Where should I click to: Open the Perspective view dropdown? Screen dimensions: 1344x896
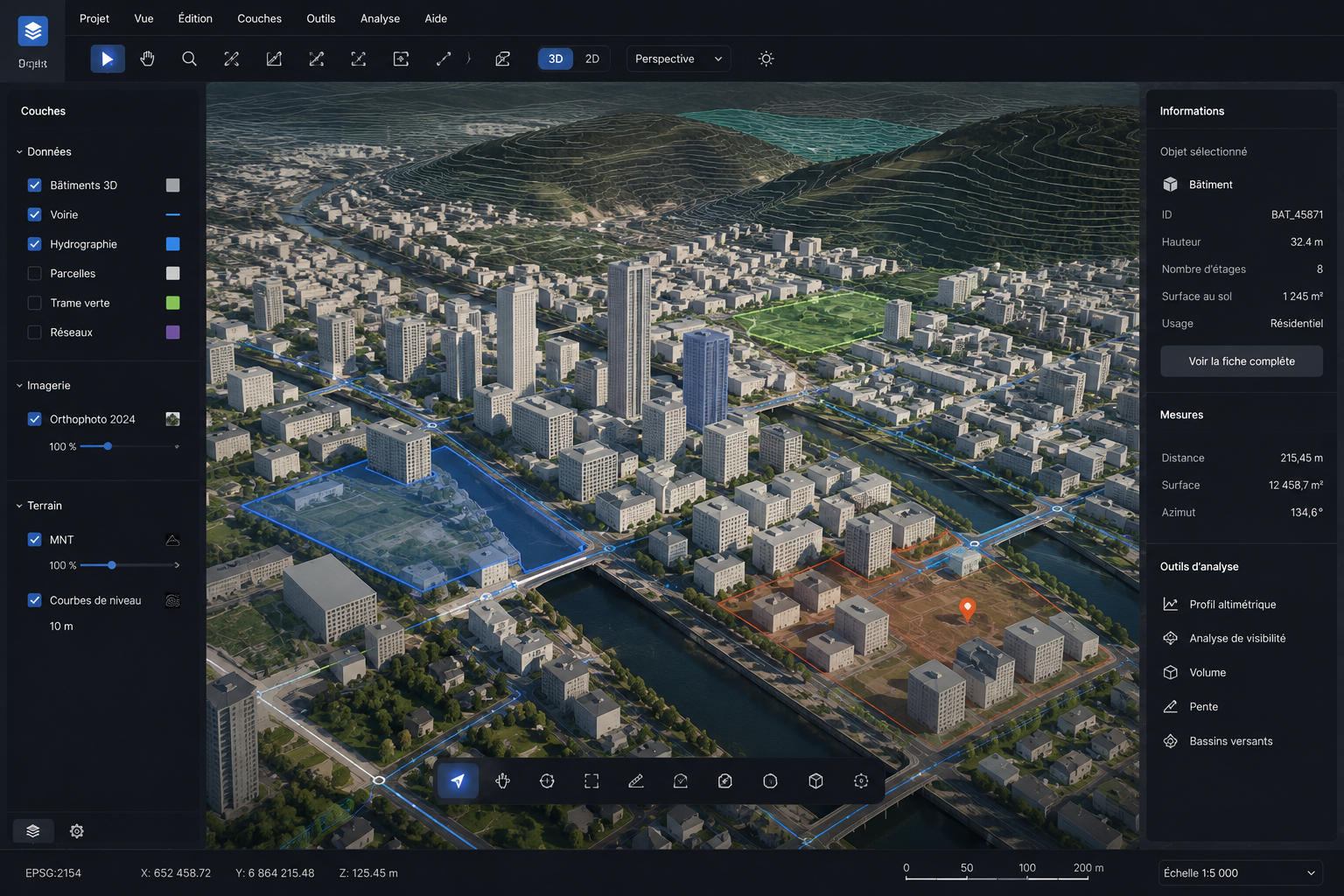click(x=678, y=59)
